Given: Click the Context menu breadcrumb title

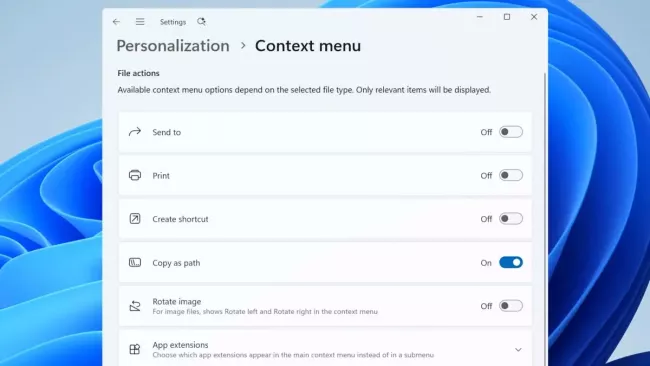Looking at the screenshot, I should (308, 46).
